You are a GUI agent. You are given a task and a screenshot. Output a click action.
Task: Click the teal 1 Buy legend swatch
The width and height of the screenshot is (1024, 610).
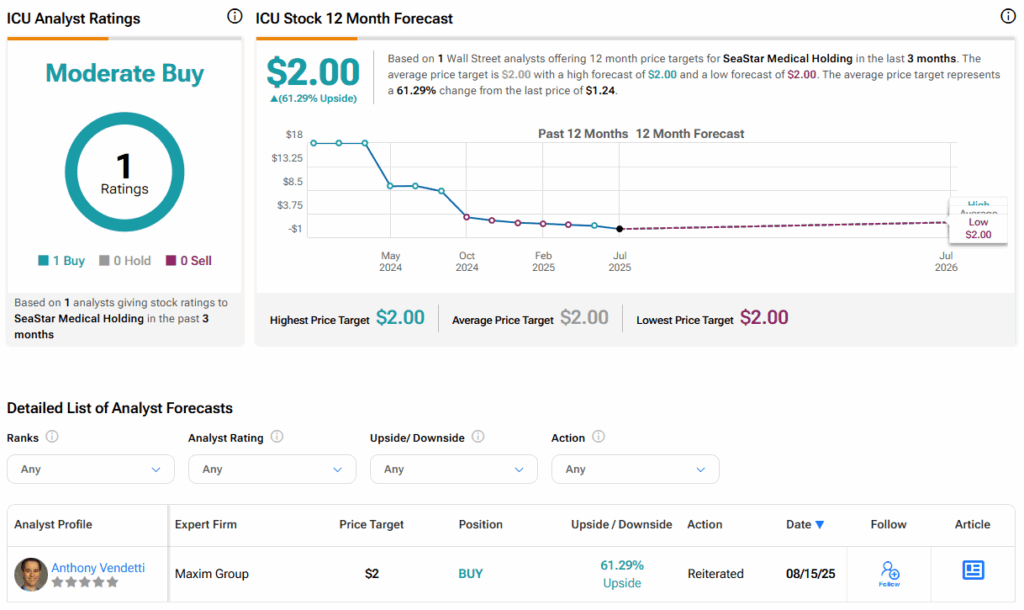(x=43, y=261)
